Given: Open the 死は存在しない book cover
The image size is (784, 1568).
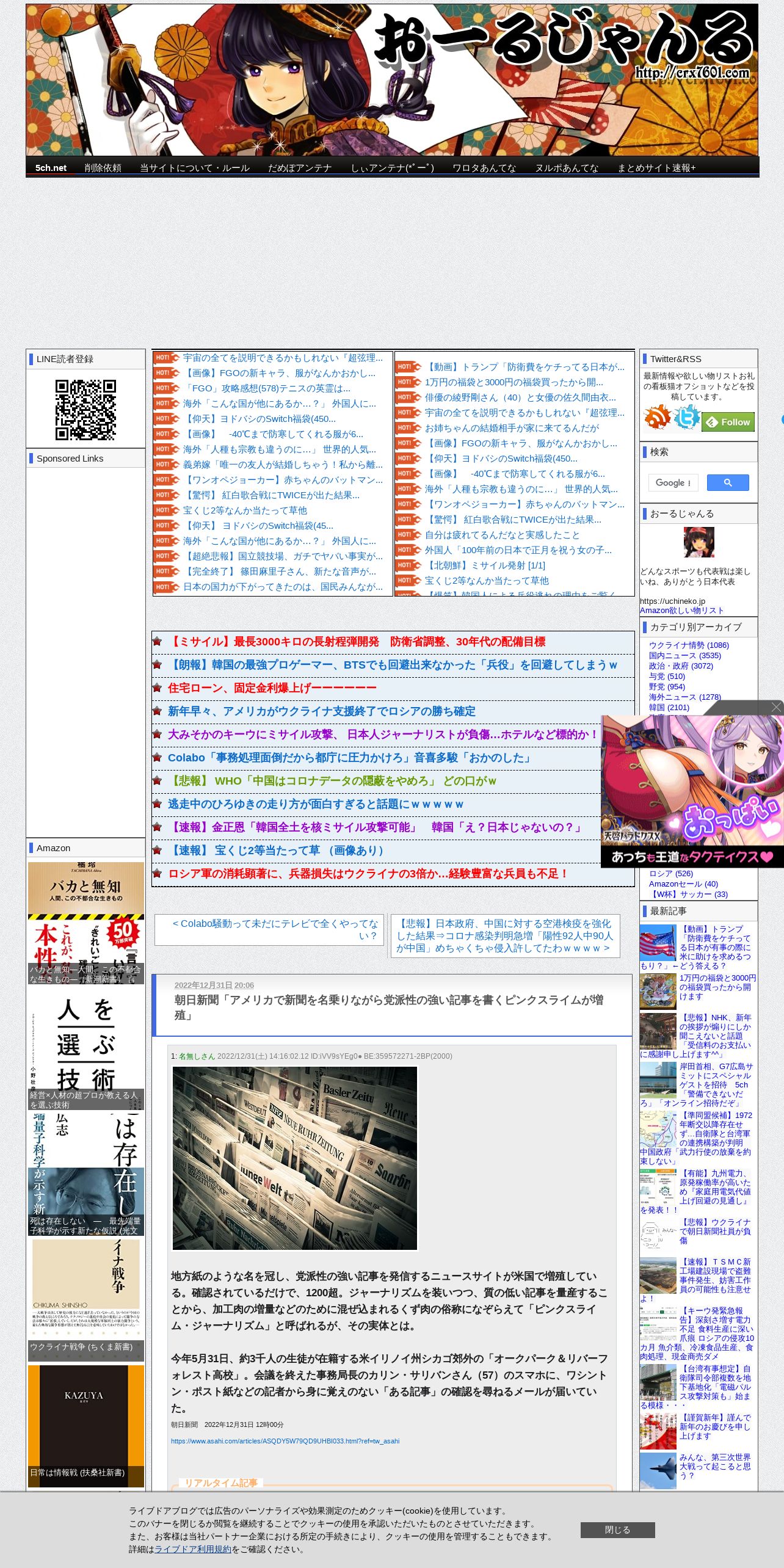Looking at the screenshot, I should pyautogui.click(x=86, y=1174).
